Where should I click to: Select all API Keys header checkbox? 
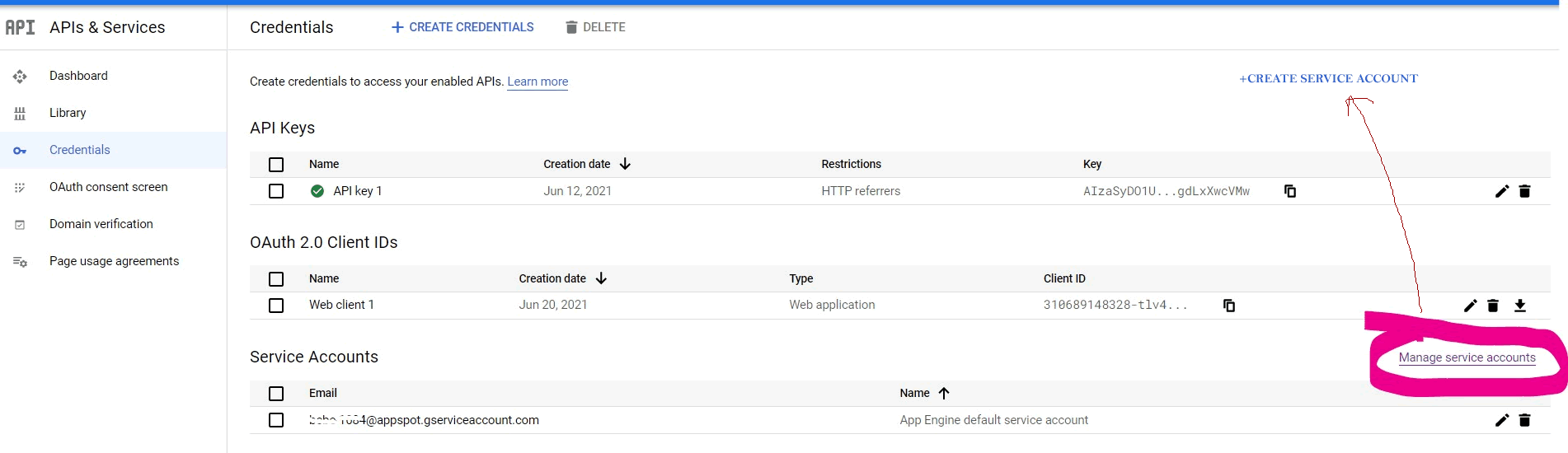click(276, 165)
